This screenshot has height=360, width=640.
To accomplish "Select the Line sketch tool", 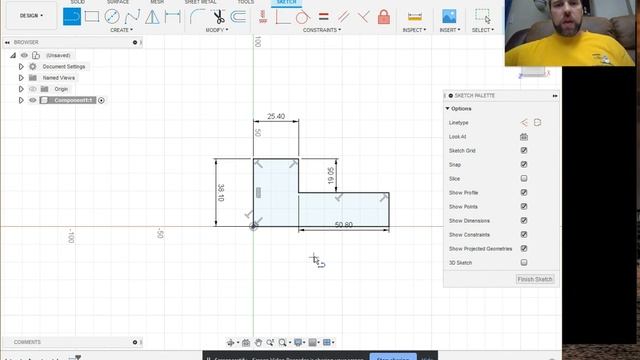I will pyautogui.click(x=72, y=17).
